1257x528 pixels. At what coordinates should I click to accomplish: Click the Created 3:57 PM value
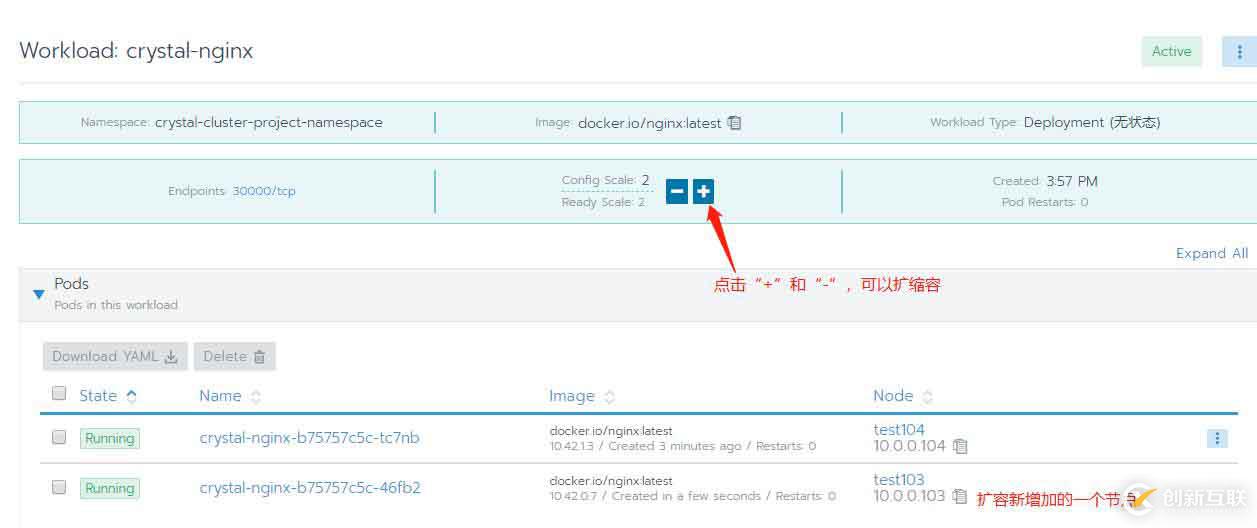(1072, 181)
